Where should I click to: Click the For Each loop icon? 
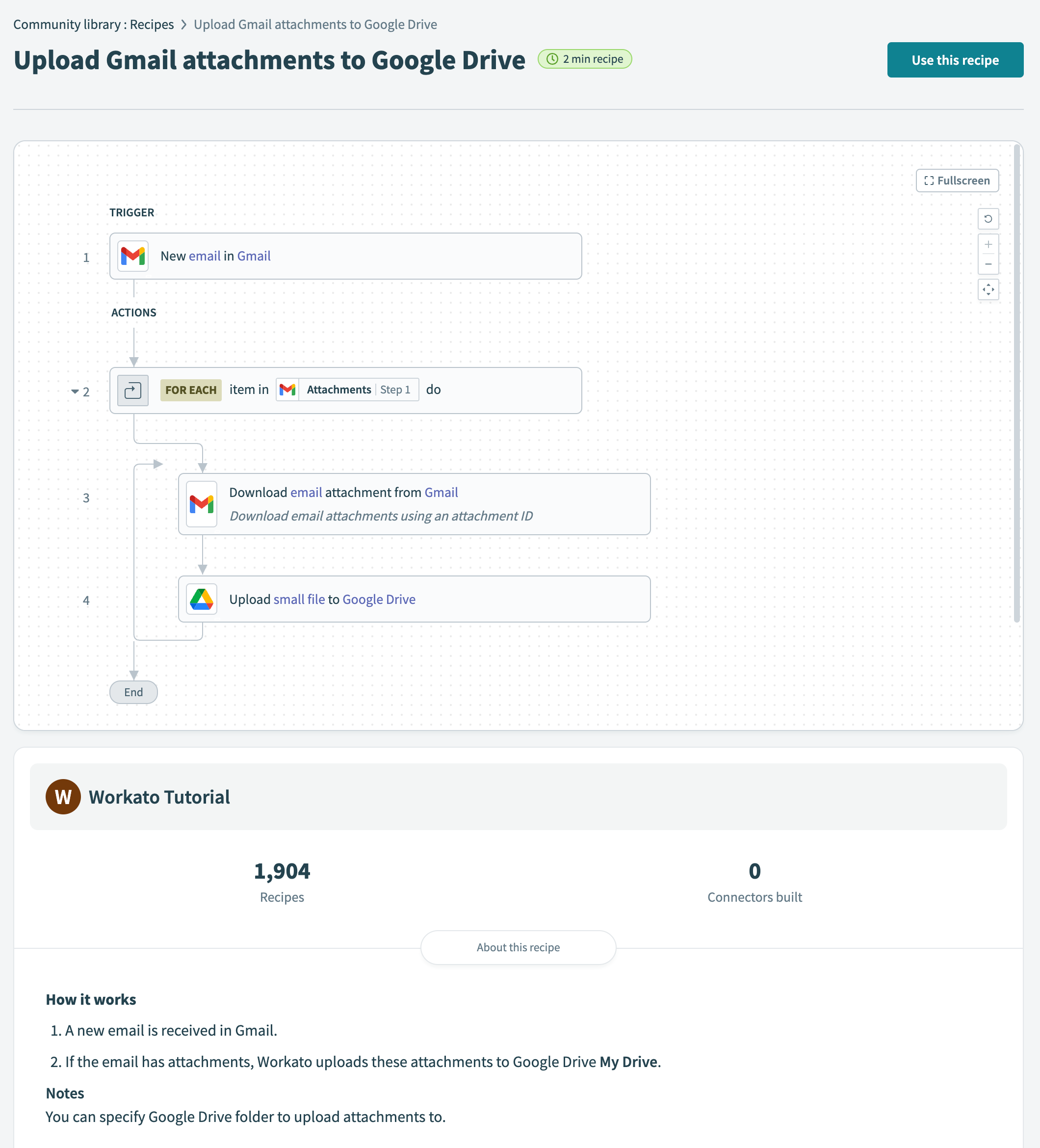point(133,391)
